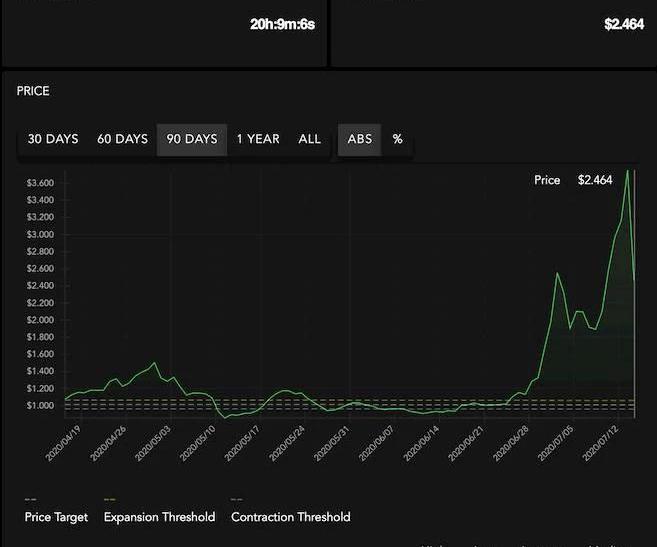Click the Price Target dashed line swatch
The width and height of the screenshot is (657, 547).
[x=30, y=499]
